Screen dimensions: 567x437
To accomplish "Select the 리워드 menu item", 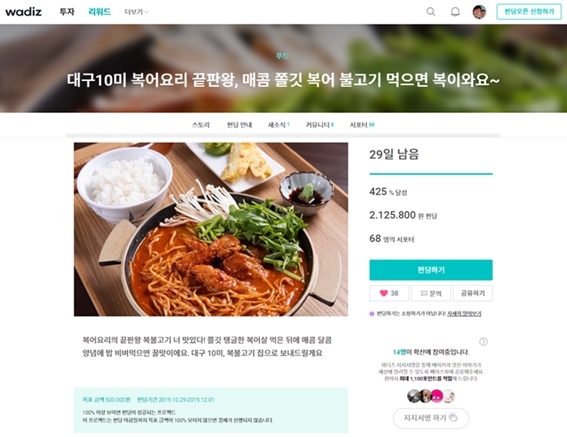I will (99, 12).
